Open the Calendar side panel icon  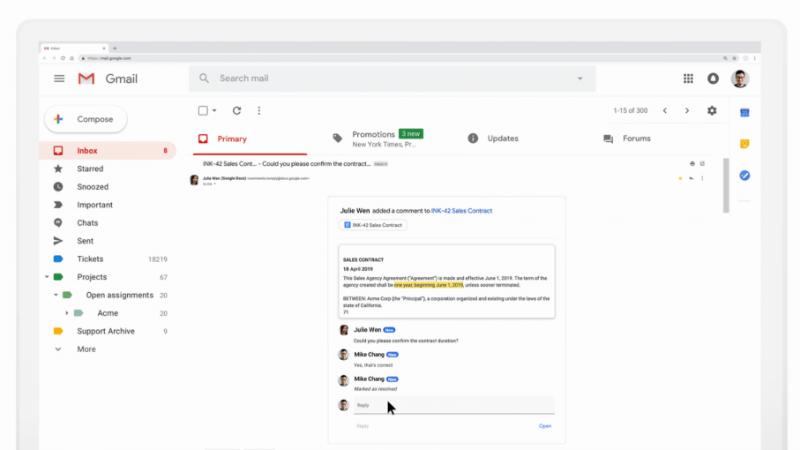pos(745,113)
